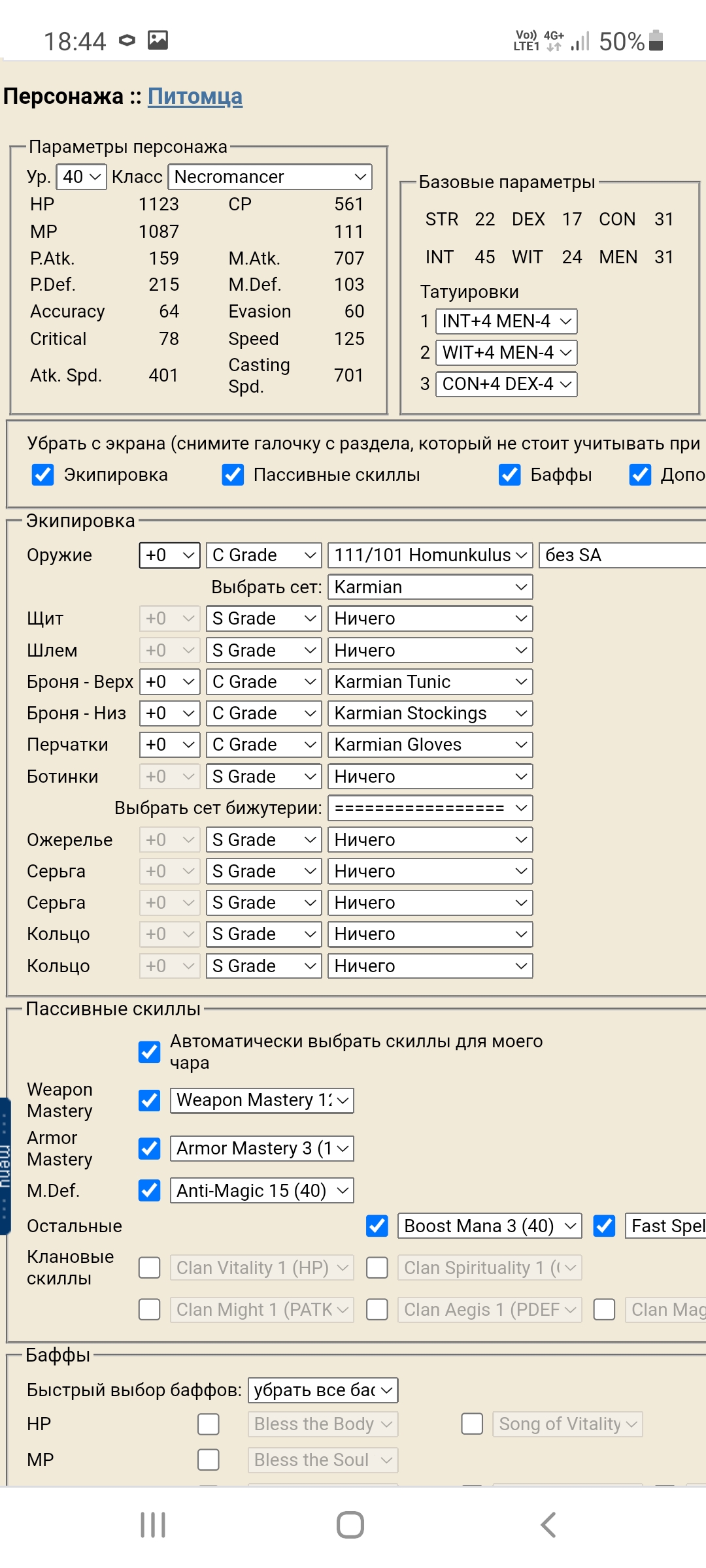Uncheck the Экипировка section checkbox

click(x=43, y=475)
